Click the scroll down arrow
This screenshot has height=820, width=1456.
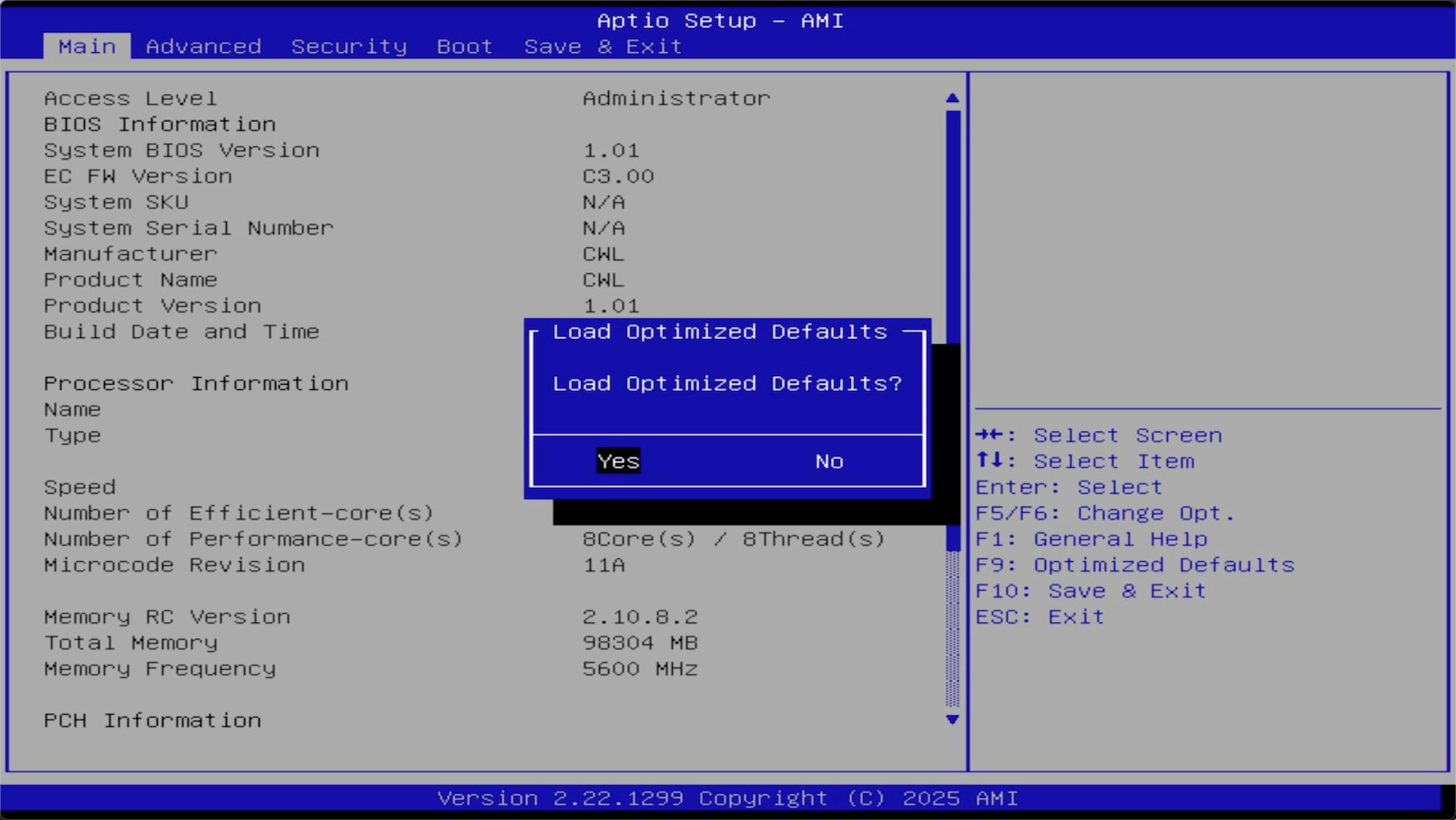tap(953, 720)
